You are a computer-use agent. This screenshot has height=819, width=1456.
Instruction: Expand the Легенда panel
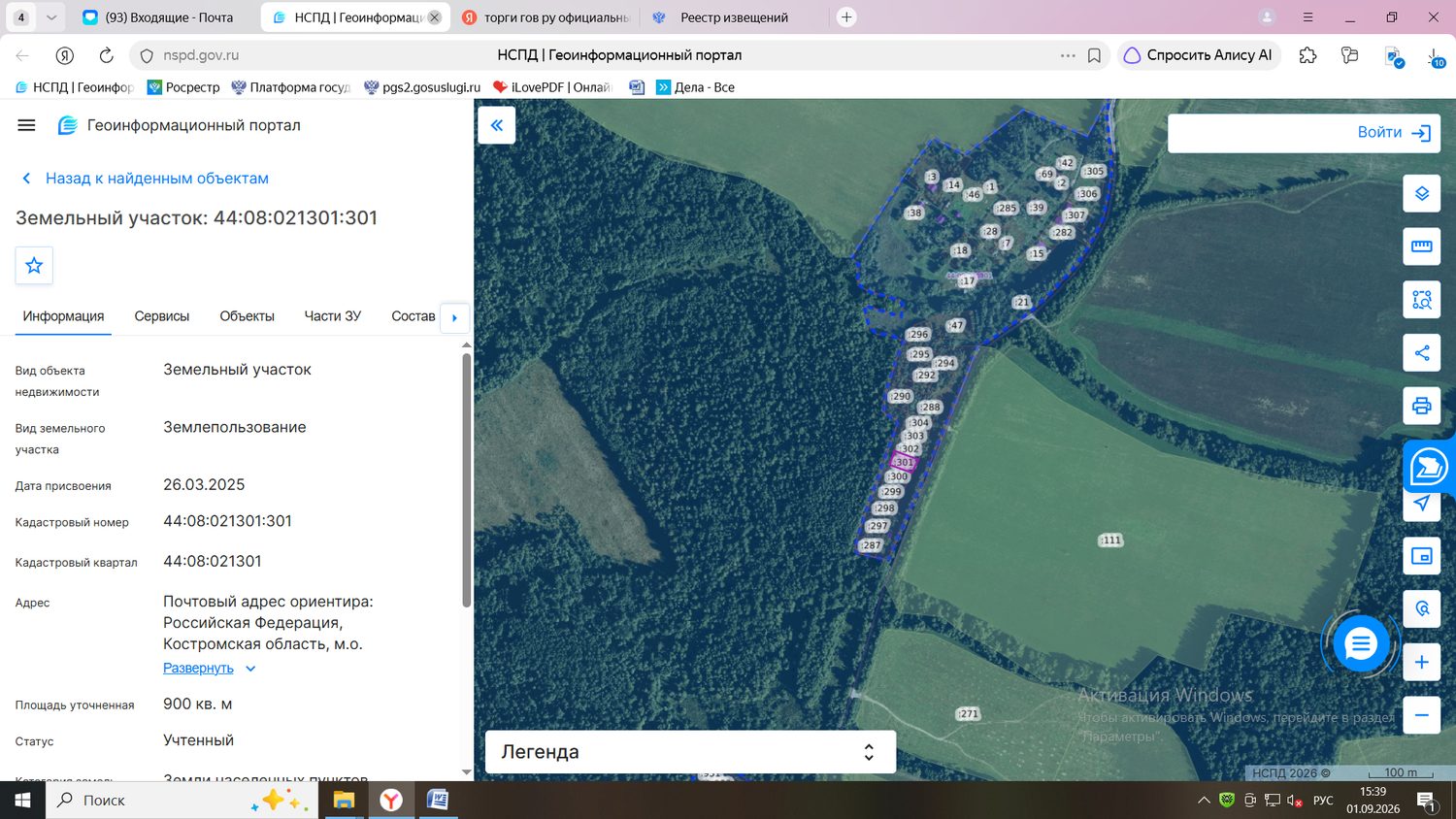point(690,752)
